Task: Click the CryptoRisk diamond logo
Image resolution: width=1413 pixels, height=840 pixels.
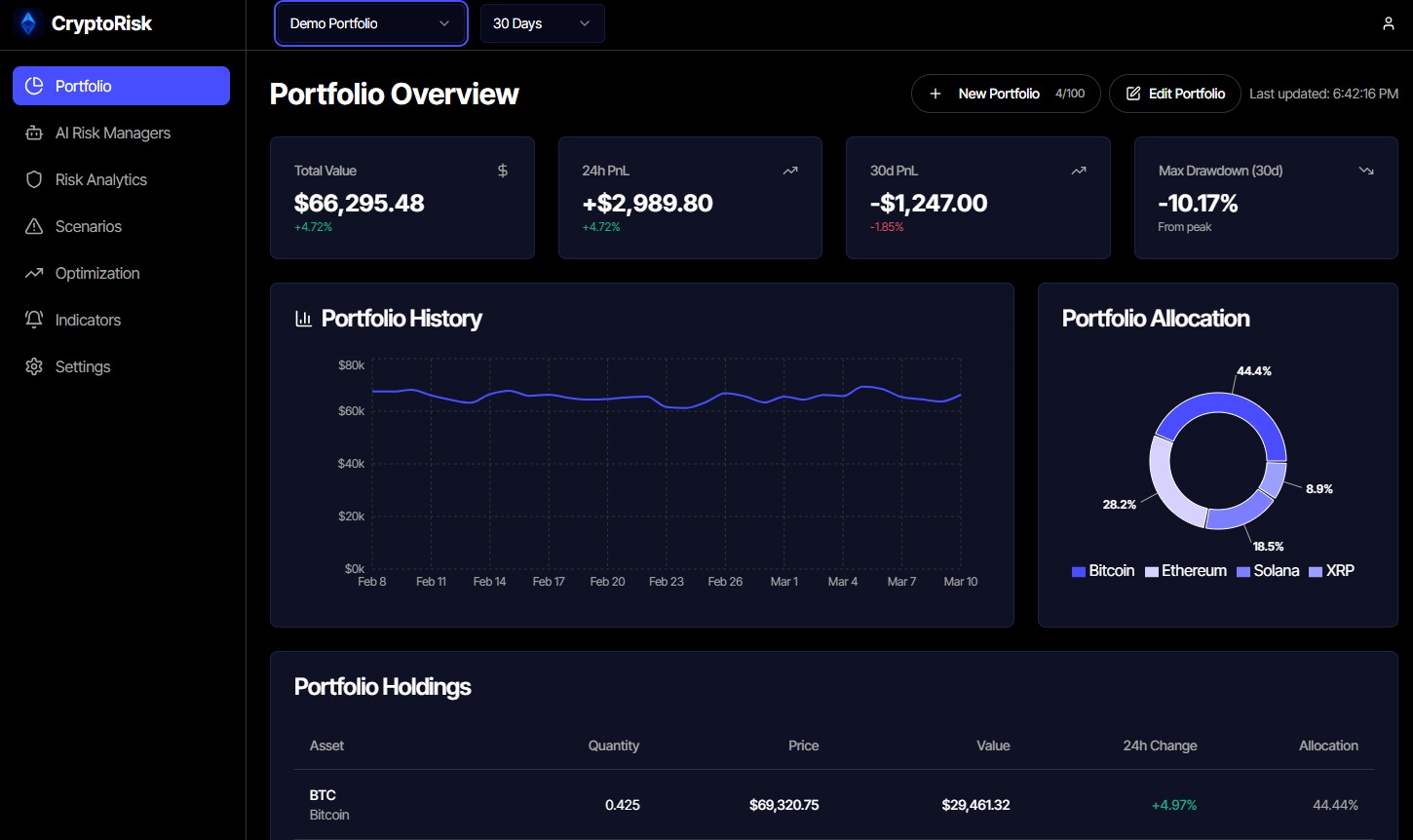Action: 26,23
